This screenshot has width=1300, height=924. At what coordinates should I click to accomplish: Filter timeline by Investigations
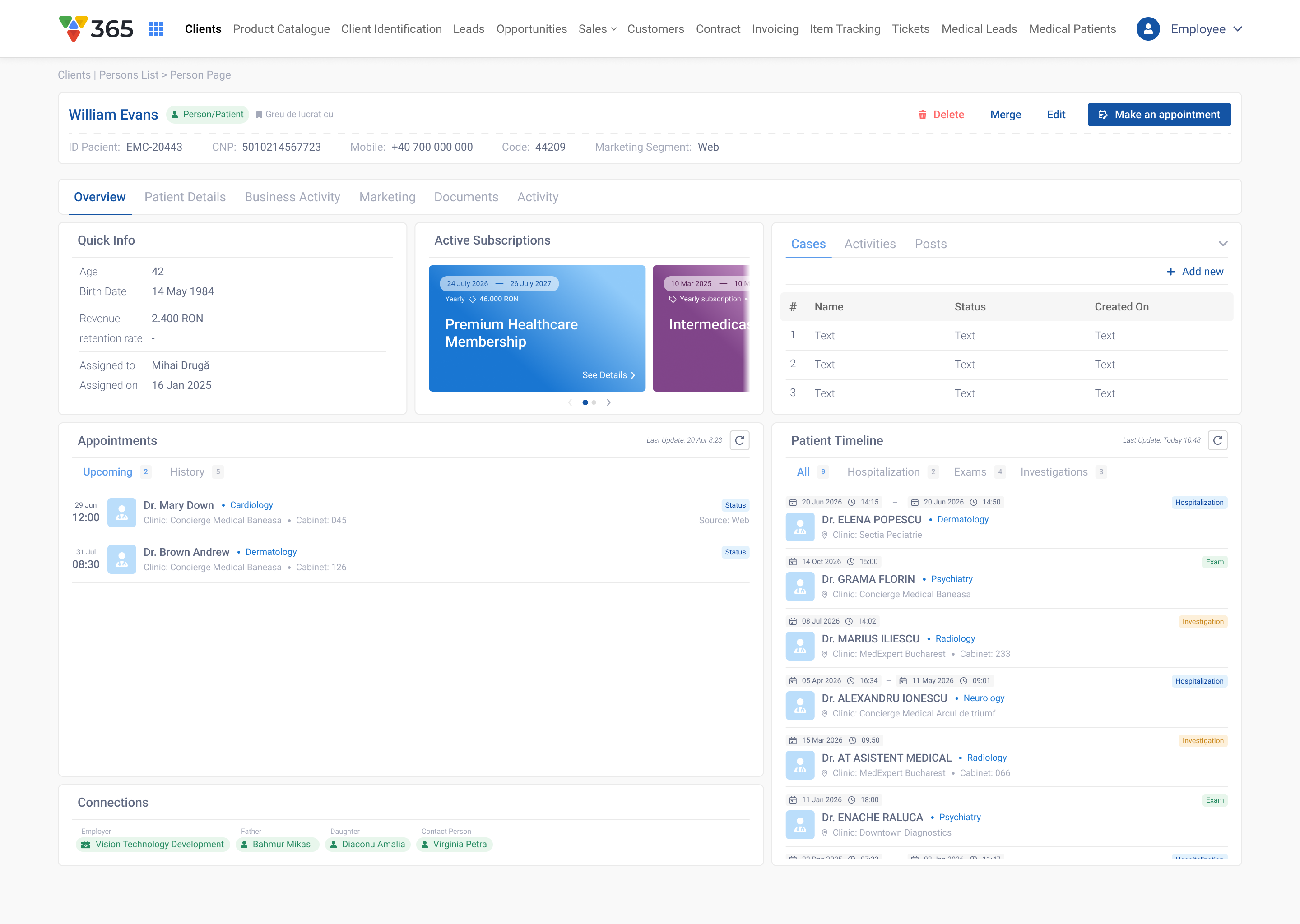coord(1063,472)
